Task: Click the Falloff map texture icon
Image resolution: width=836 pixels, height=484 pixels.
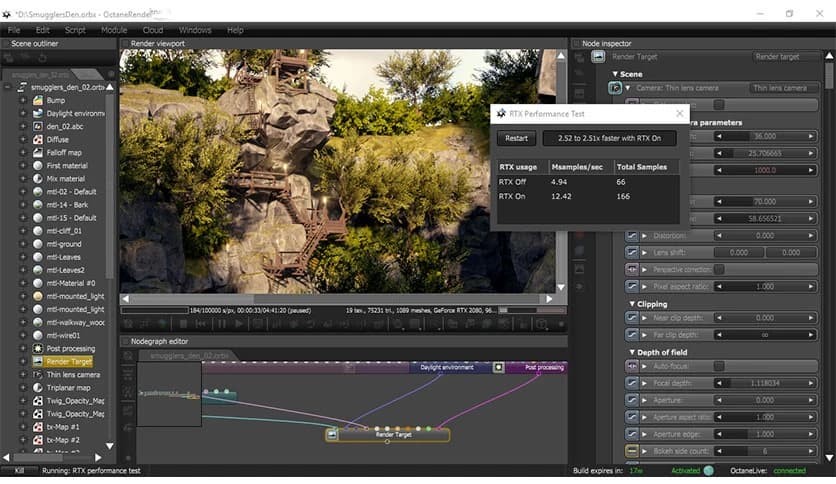Action: [38, 152]
